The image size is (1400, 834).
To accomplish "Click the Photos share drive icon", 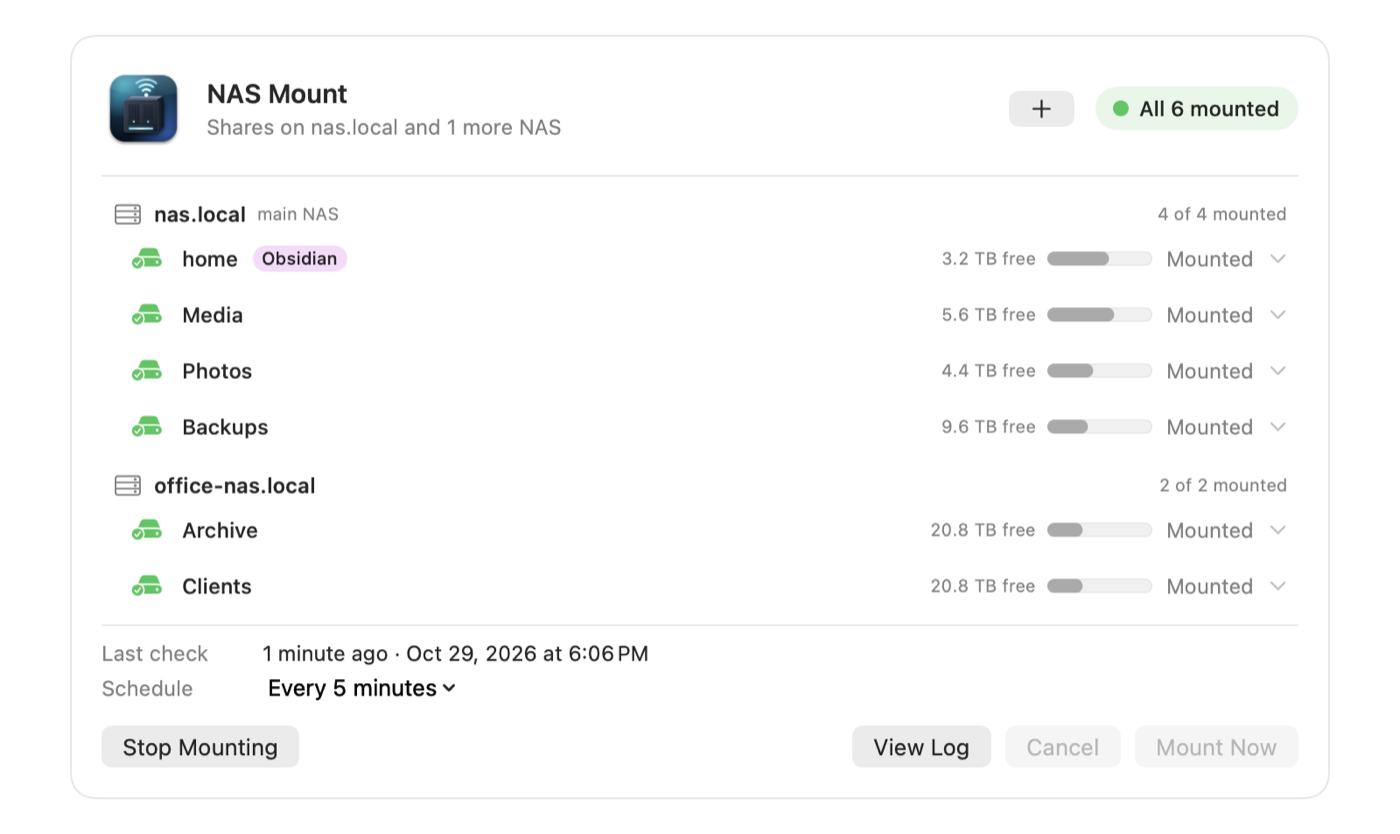I will point(147,371).
